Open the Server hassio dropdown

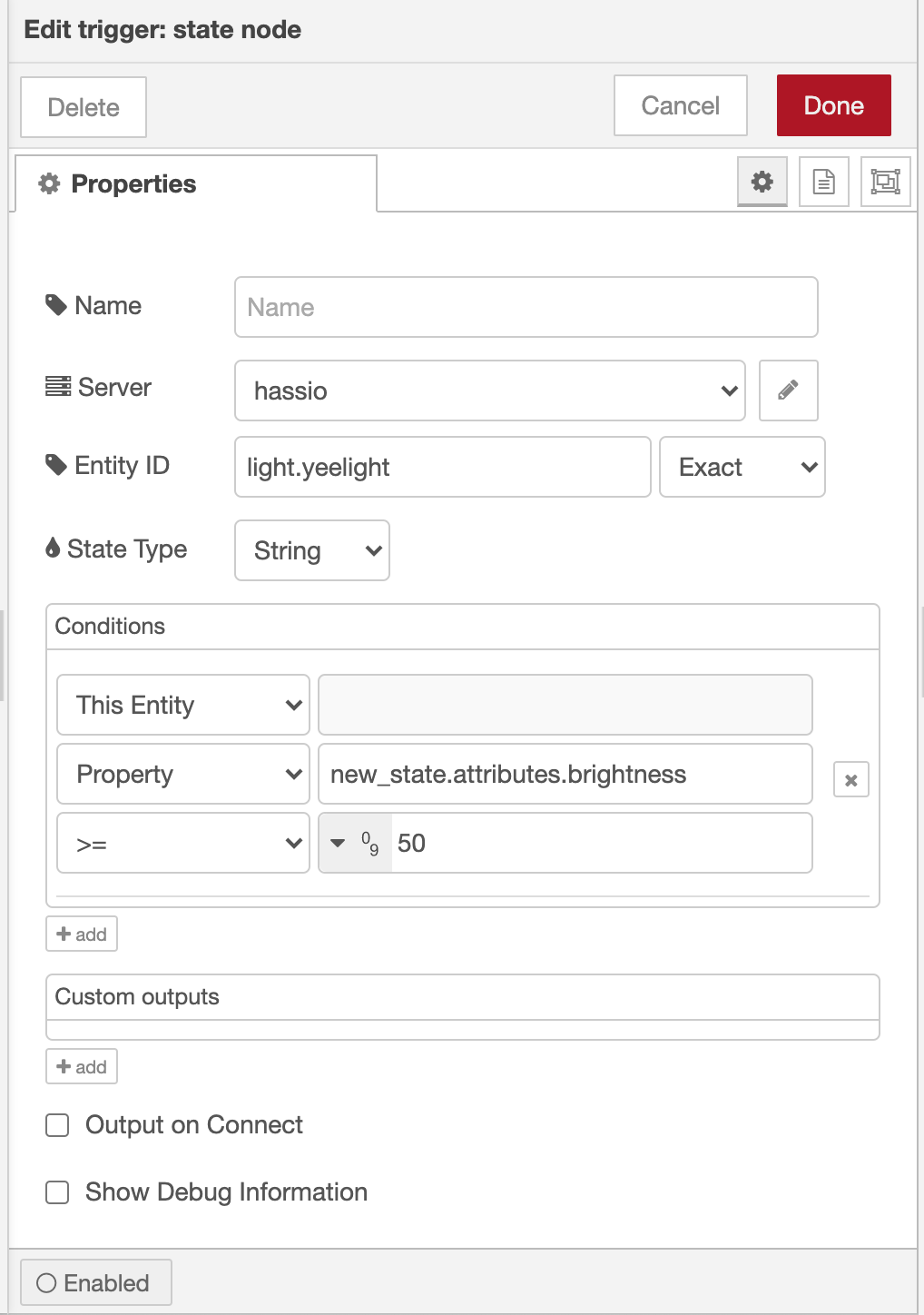[490, 391]
